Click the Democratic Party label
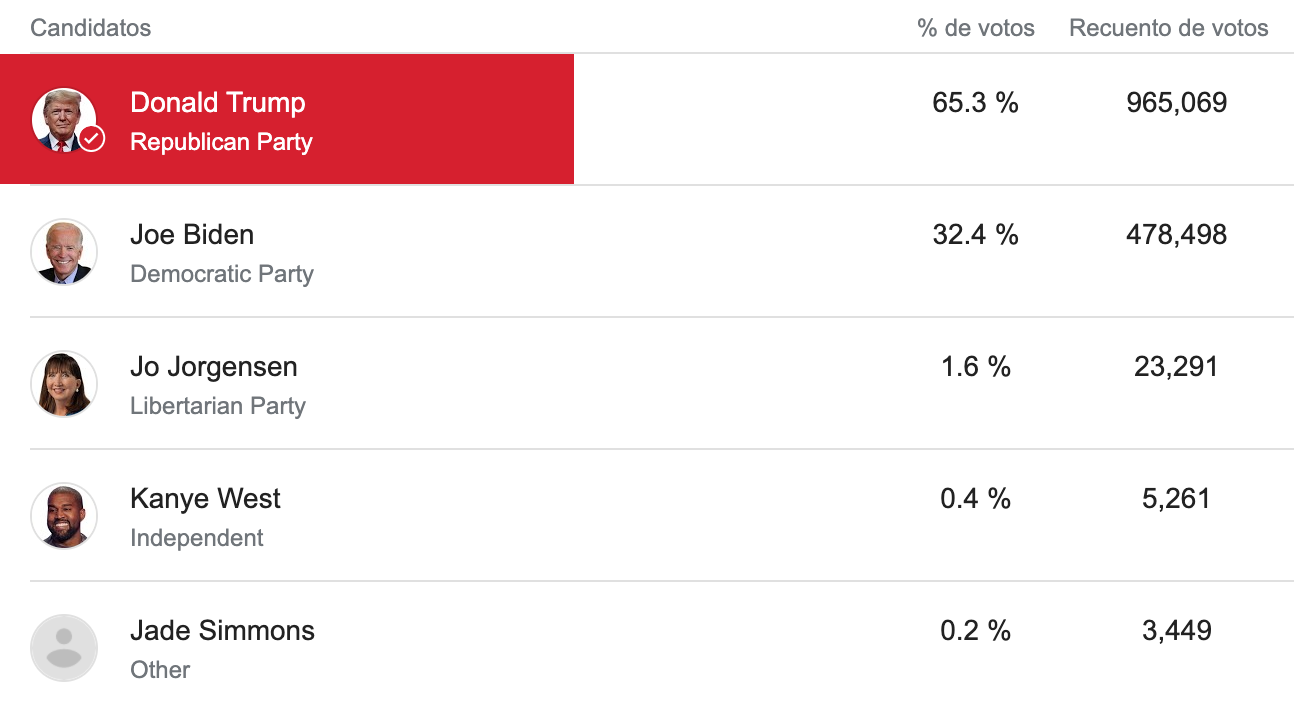 222,274
